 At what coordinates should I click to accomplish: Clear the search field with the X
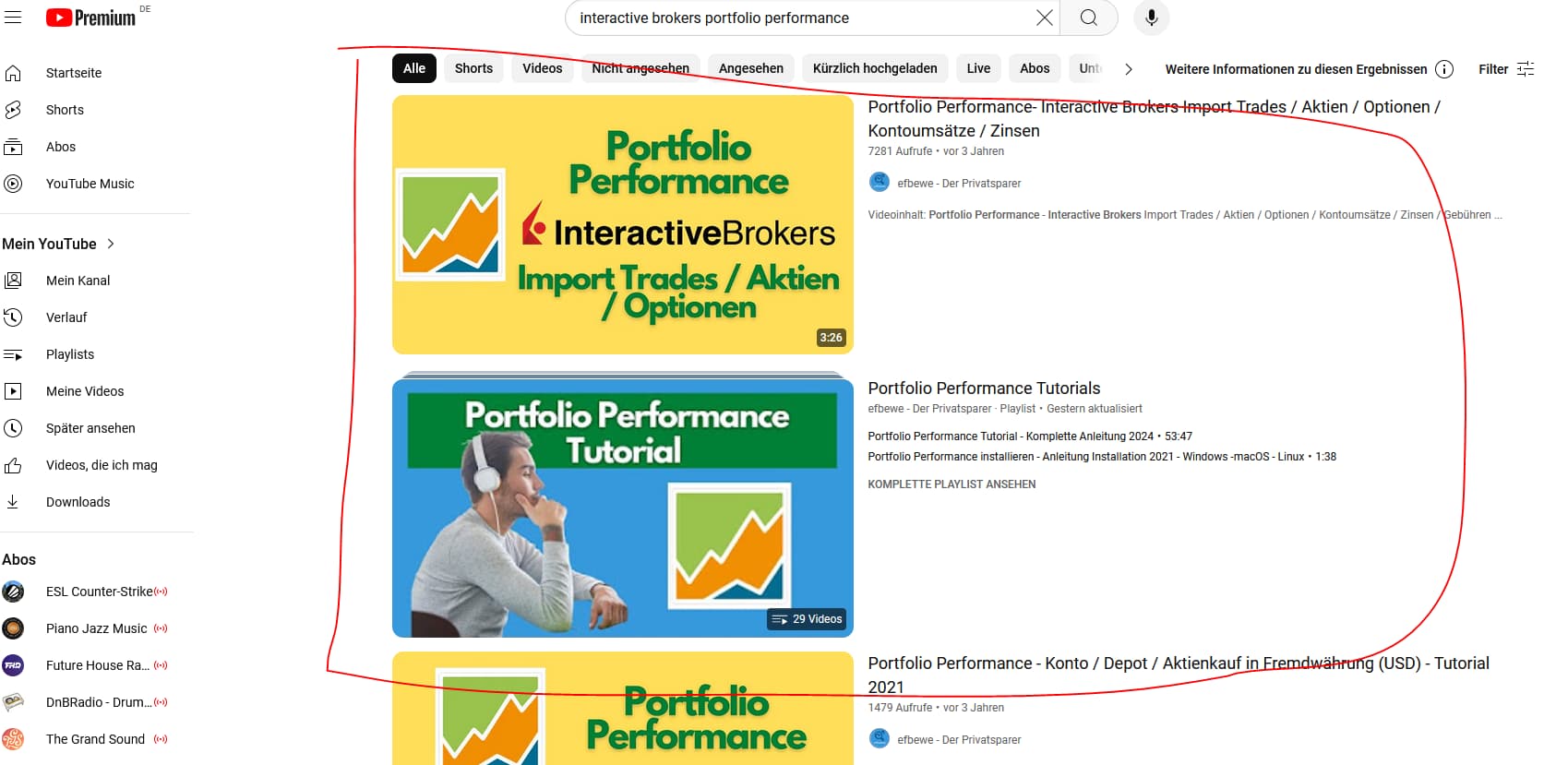click(1044, 18)
